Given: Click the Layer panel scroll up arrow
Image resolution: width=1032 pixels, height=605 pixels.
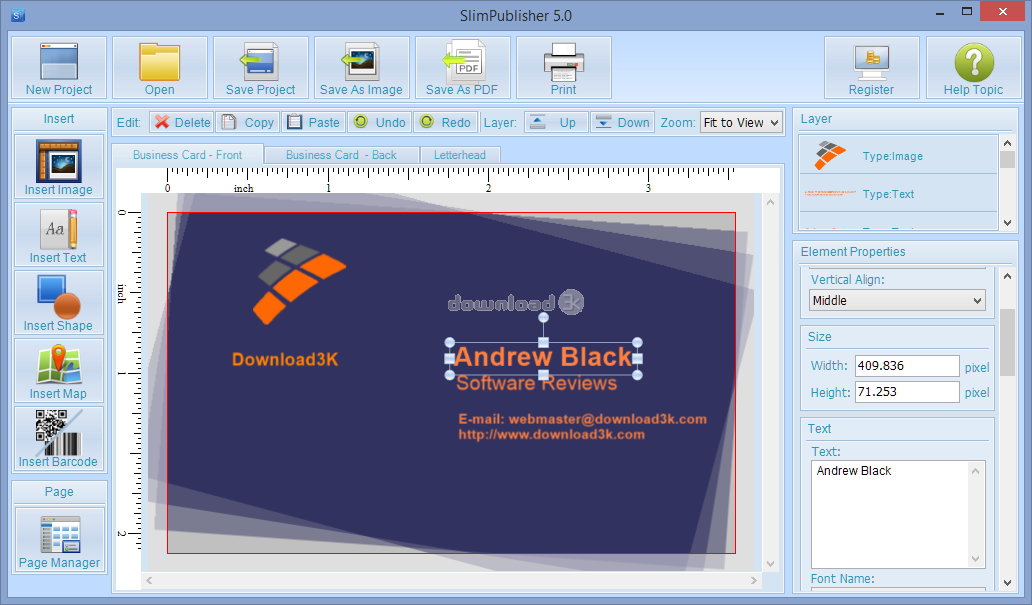Looking at the screenshot, I should (1007, 143).
